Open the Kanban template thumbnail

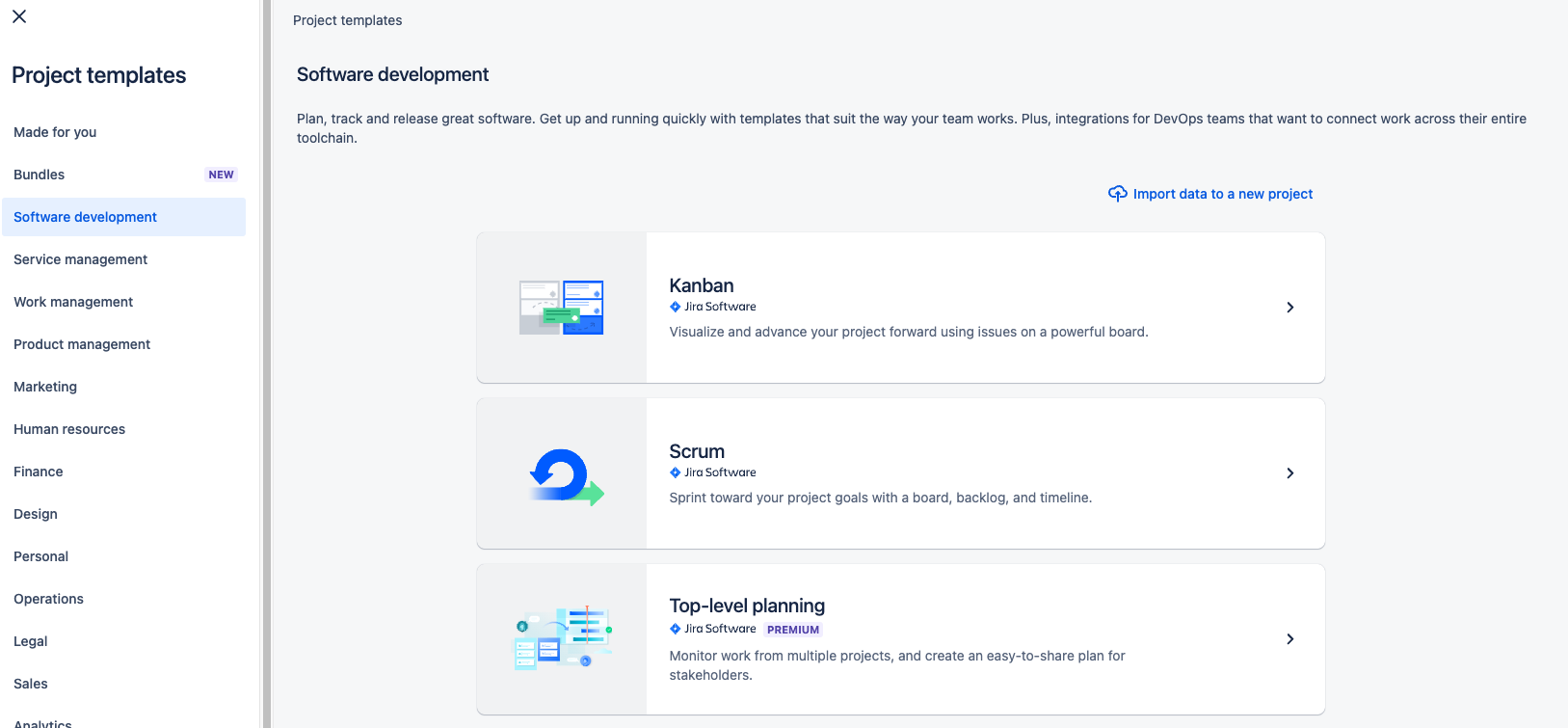pos(561,308)
